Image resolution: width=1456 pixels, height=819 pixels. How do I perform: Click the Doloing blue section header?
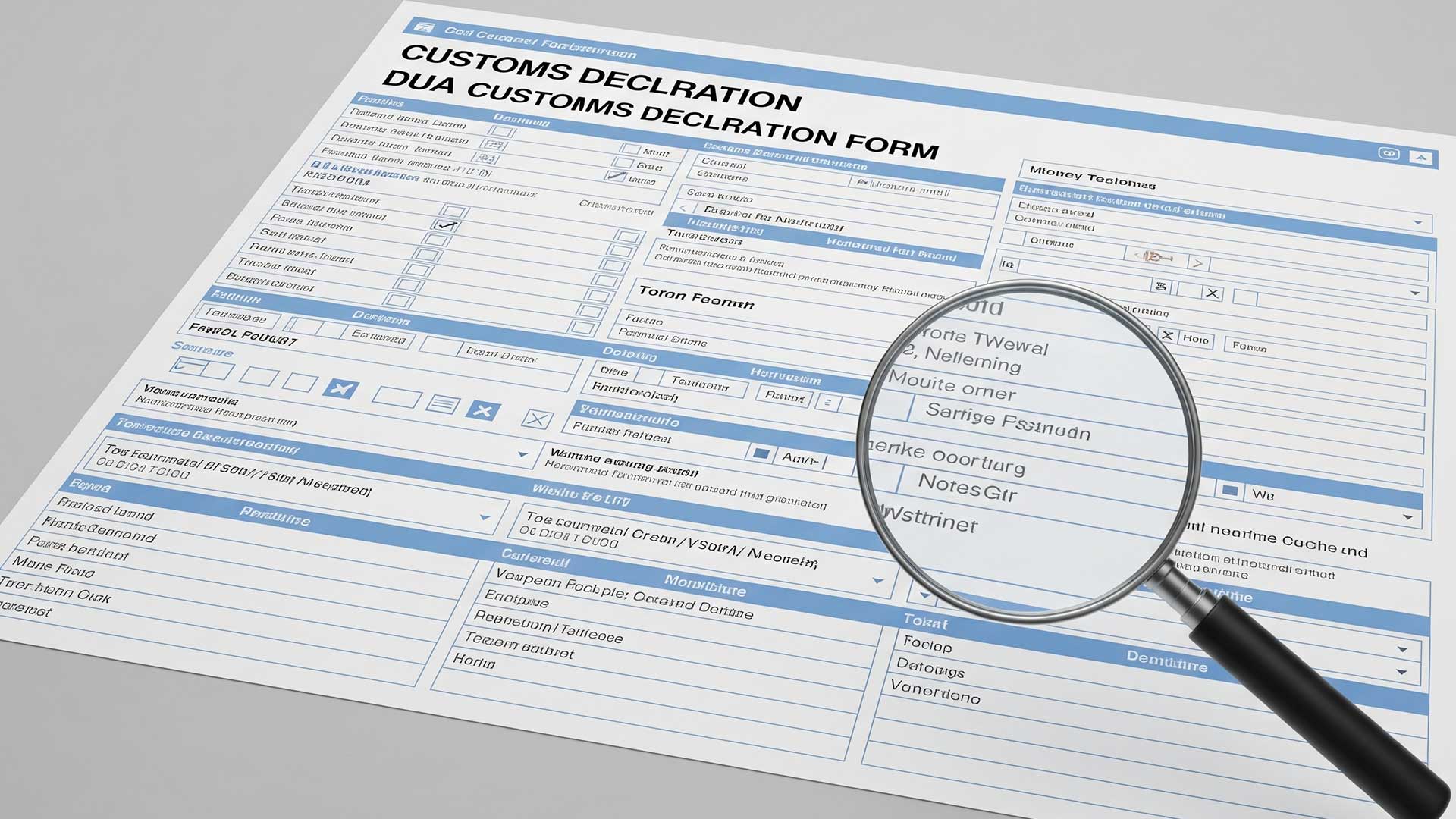pyautogui.click(x=629, y=353)
